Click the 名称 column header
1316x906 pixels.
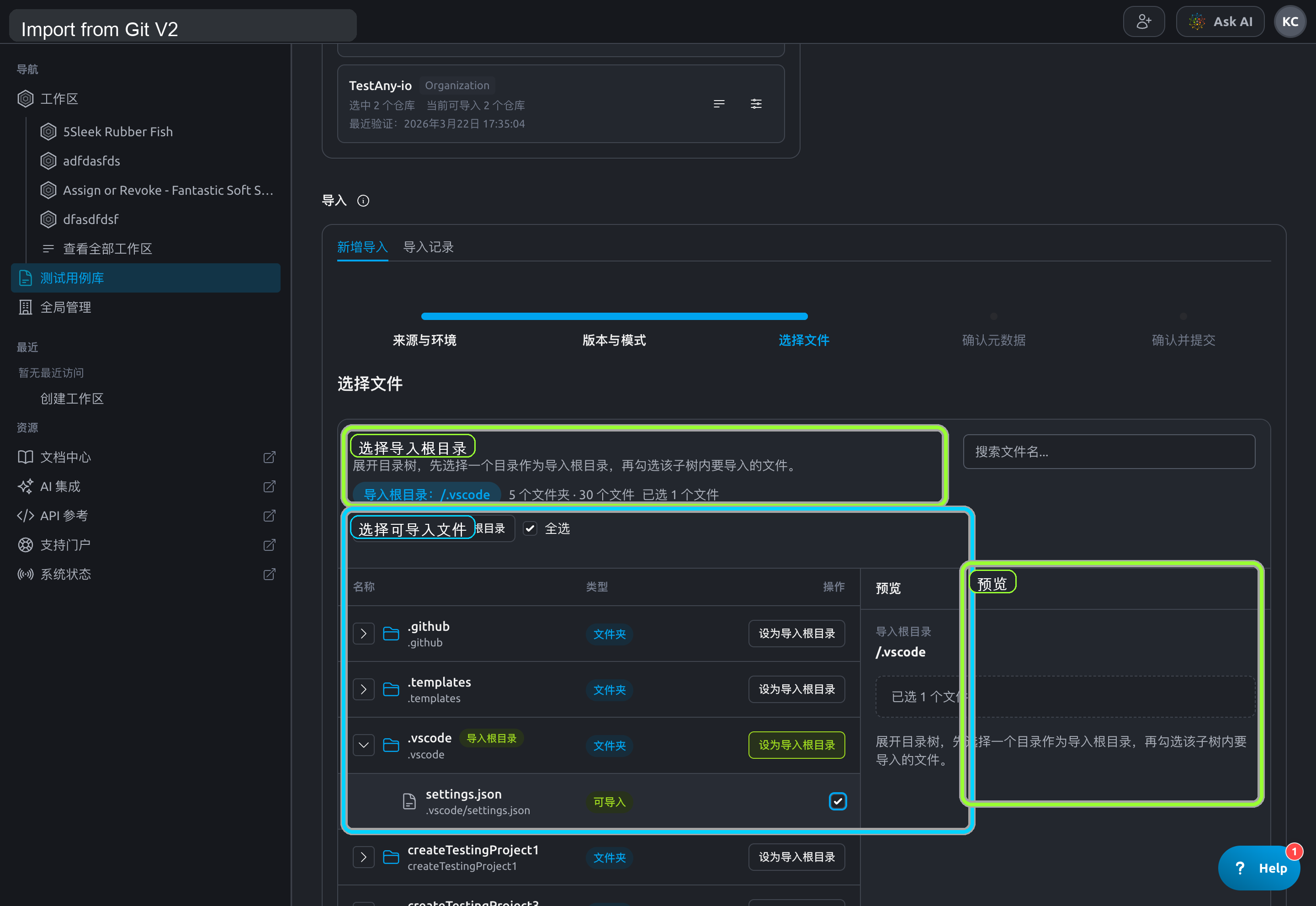364,586
